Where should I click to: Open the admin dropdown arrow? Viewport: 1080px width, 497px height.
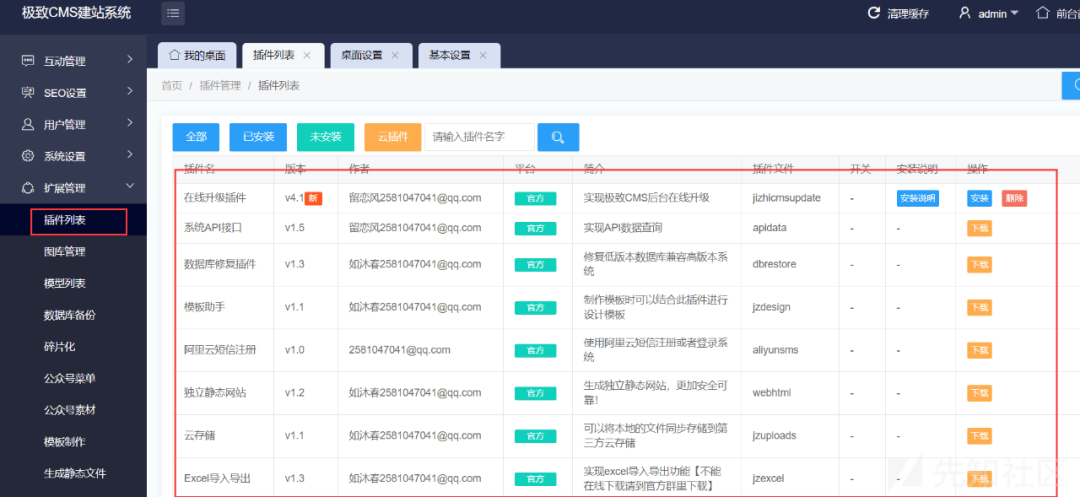pyautogui.click(x=1014, y=14)
